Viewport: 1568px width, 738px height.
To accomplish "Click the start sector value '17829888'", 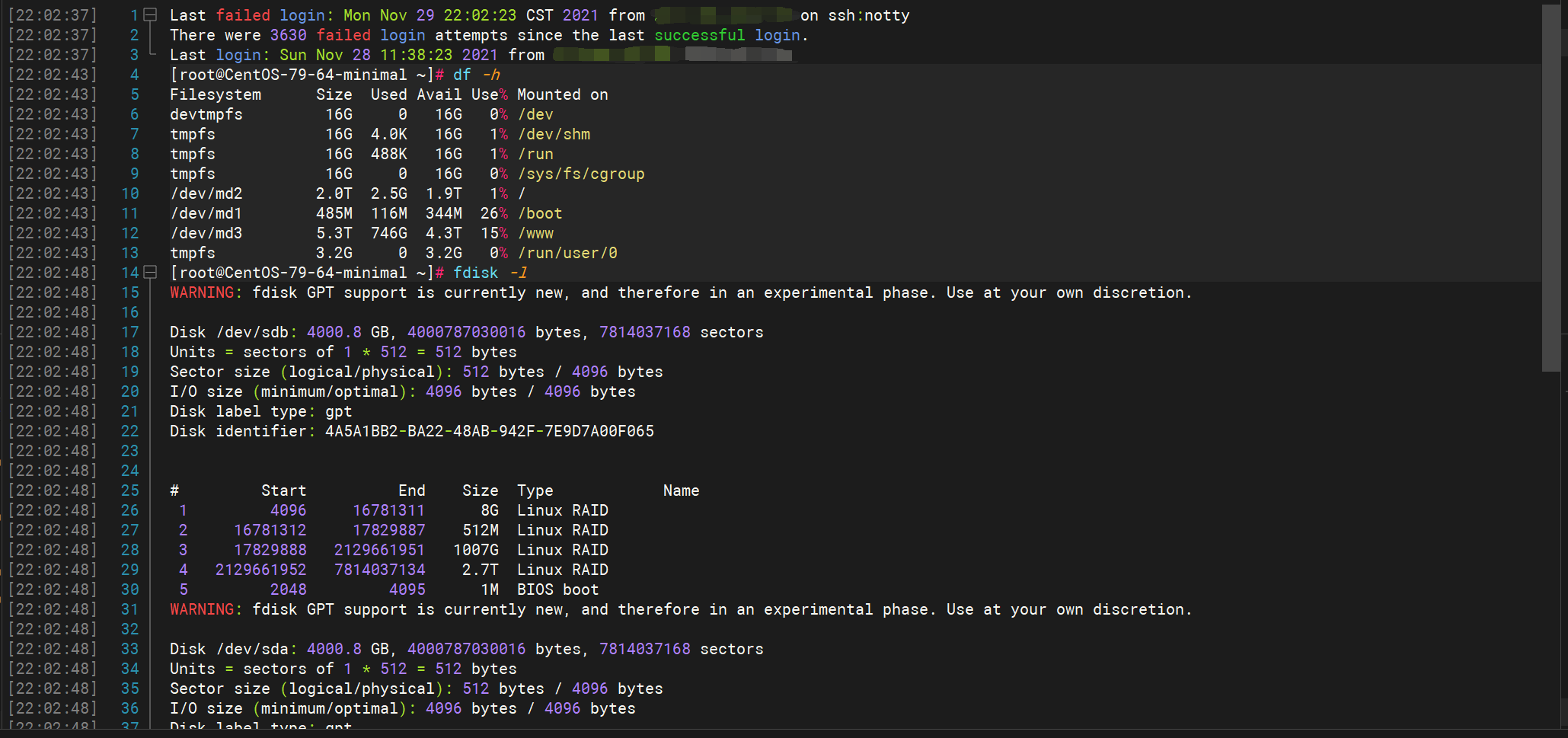I will 270,550.
